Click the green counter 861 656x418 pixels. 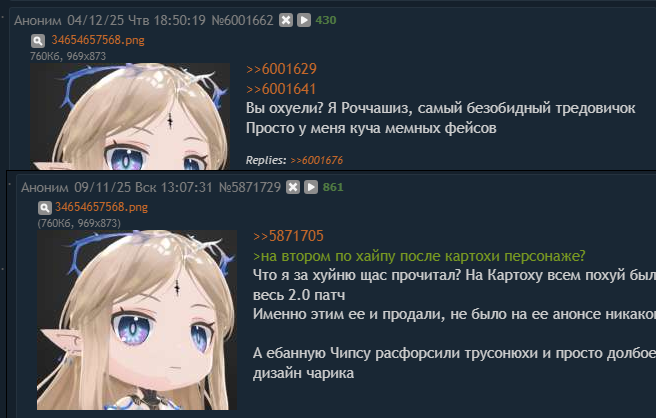[333, 187]
